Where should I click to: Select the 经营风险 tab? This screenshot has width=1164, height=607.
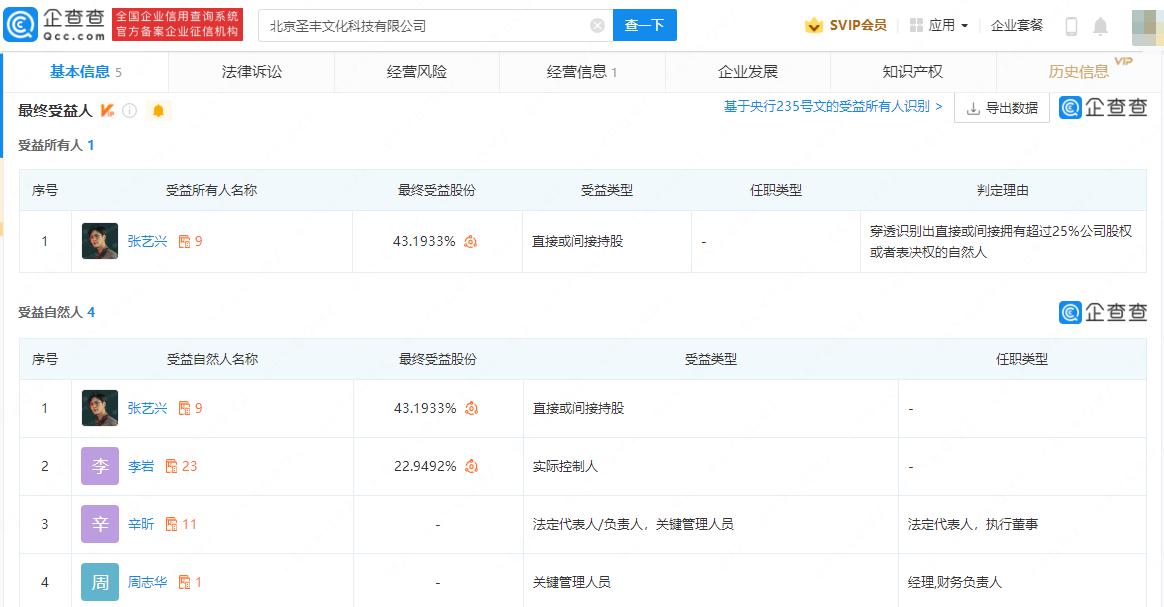[417, 72]
